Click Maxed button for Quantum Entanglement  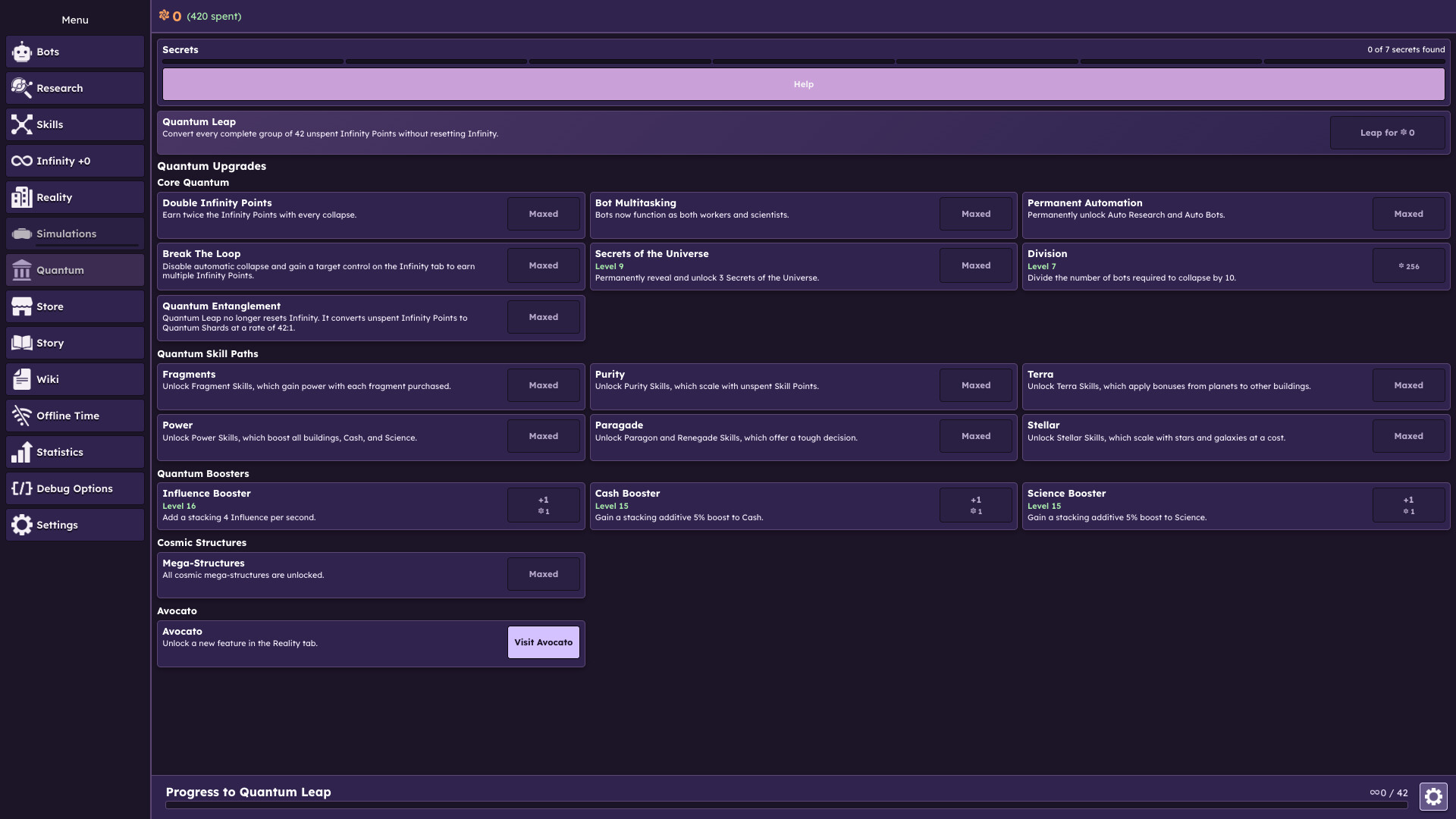[544, 317]
